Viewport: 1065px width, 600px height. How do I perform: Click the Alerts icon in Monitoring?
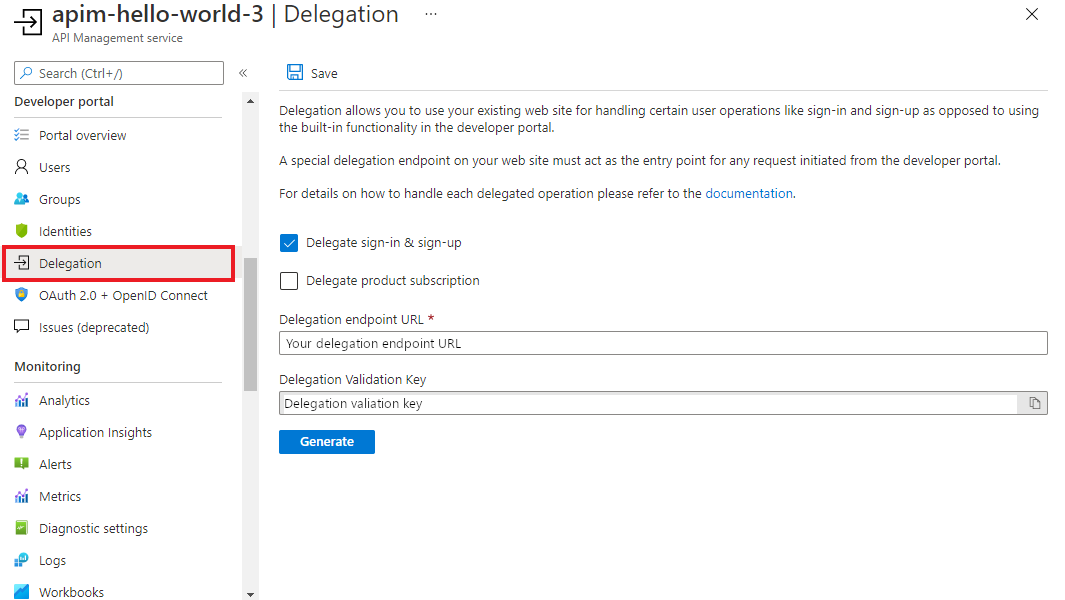(x=22, y=464)
